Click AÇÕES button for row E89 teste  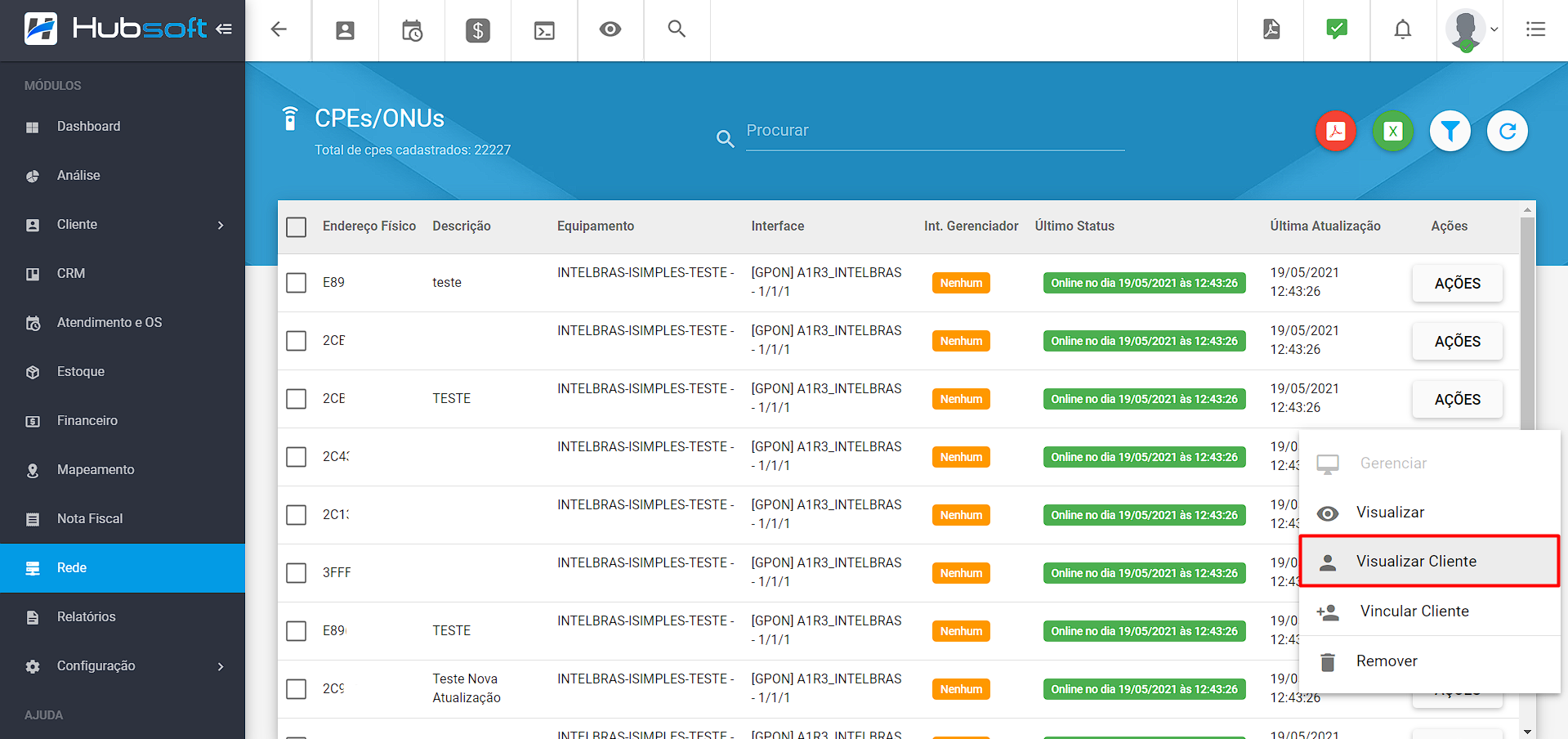1457,284
